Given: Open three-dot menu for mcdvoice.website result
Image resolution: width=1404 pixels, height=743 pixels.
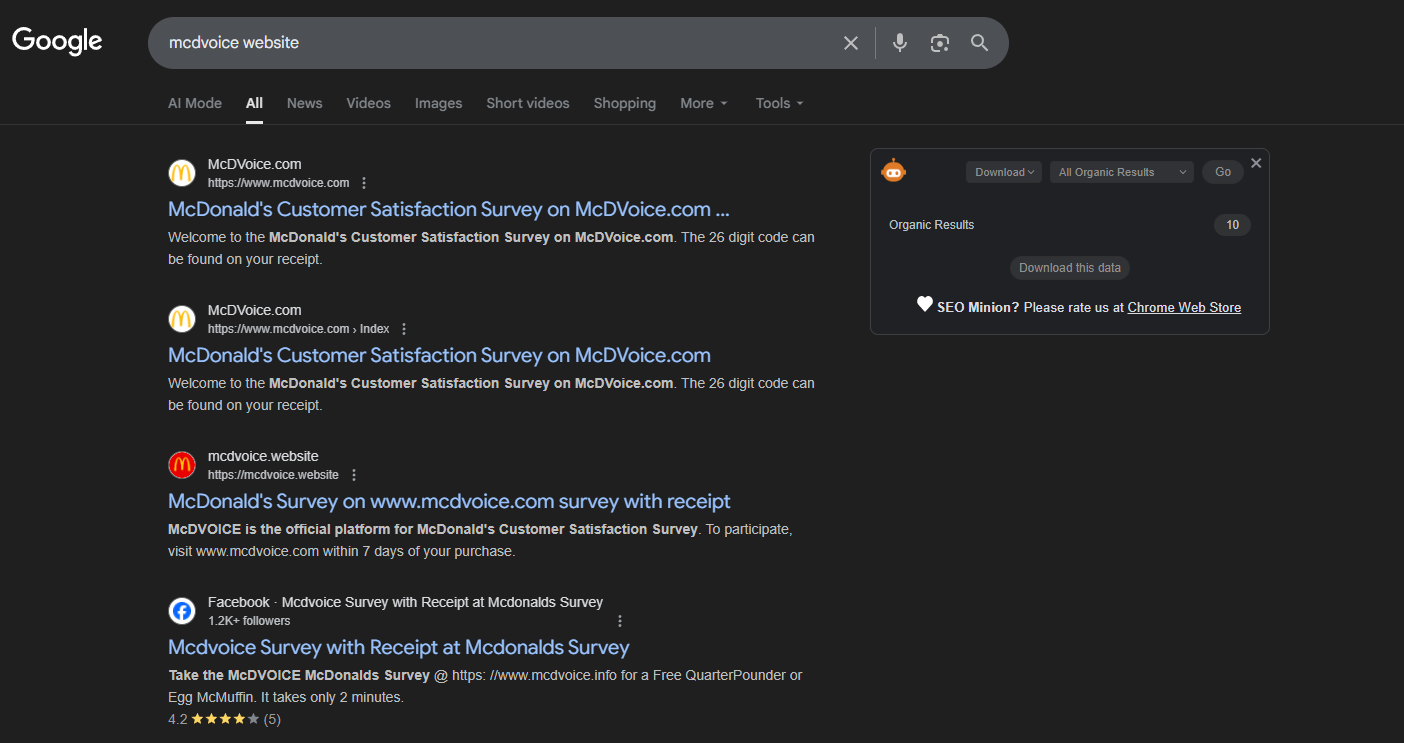Looking at the screenshot, I should coord(354,475).
